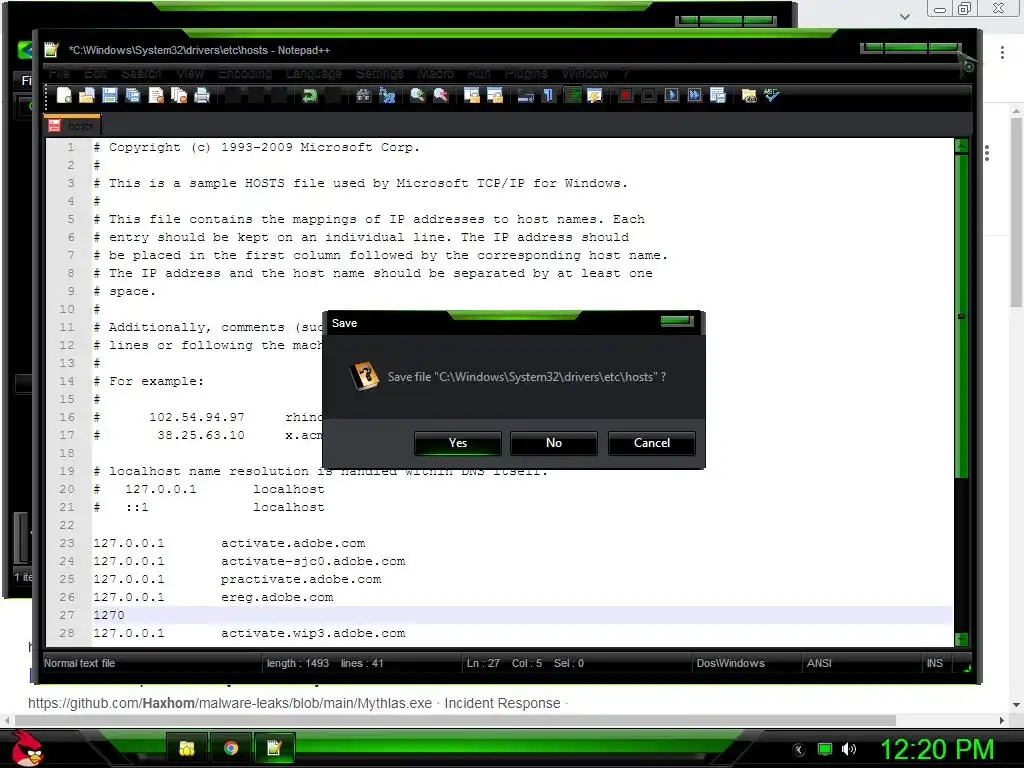Click the Notepad++ taskbar button
The image size is (1024, 768).
tap(274, 748)
